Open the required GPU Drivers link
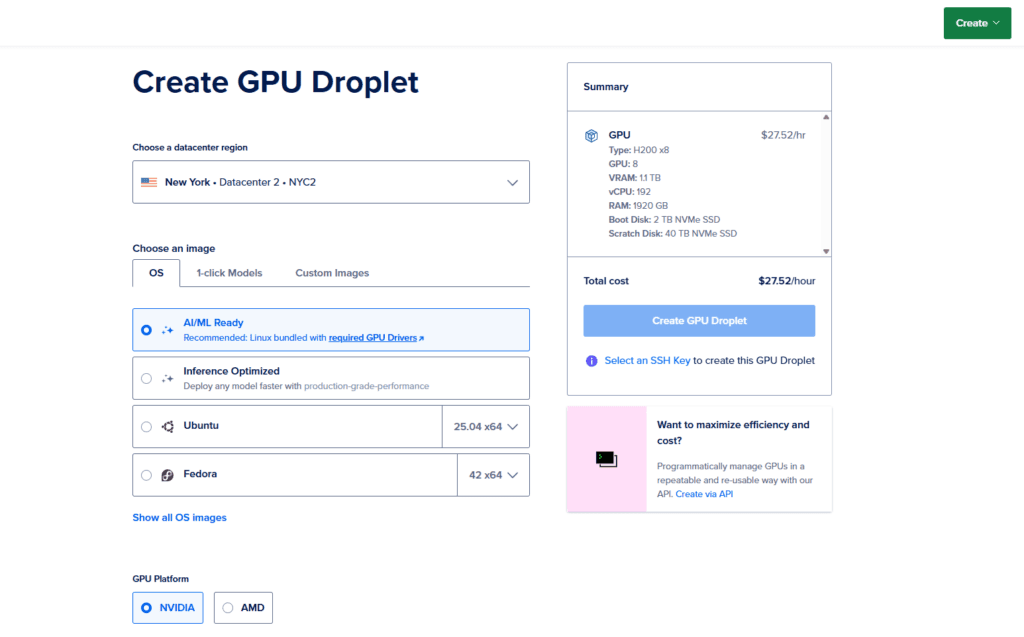 click(373, 338)
